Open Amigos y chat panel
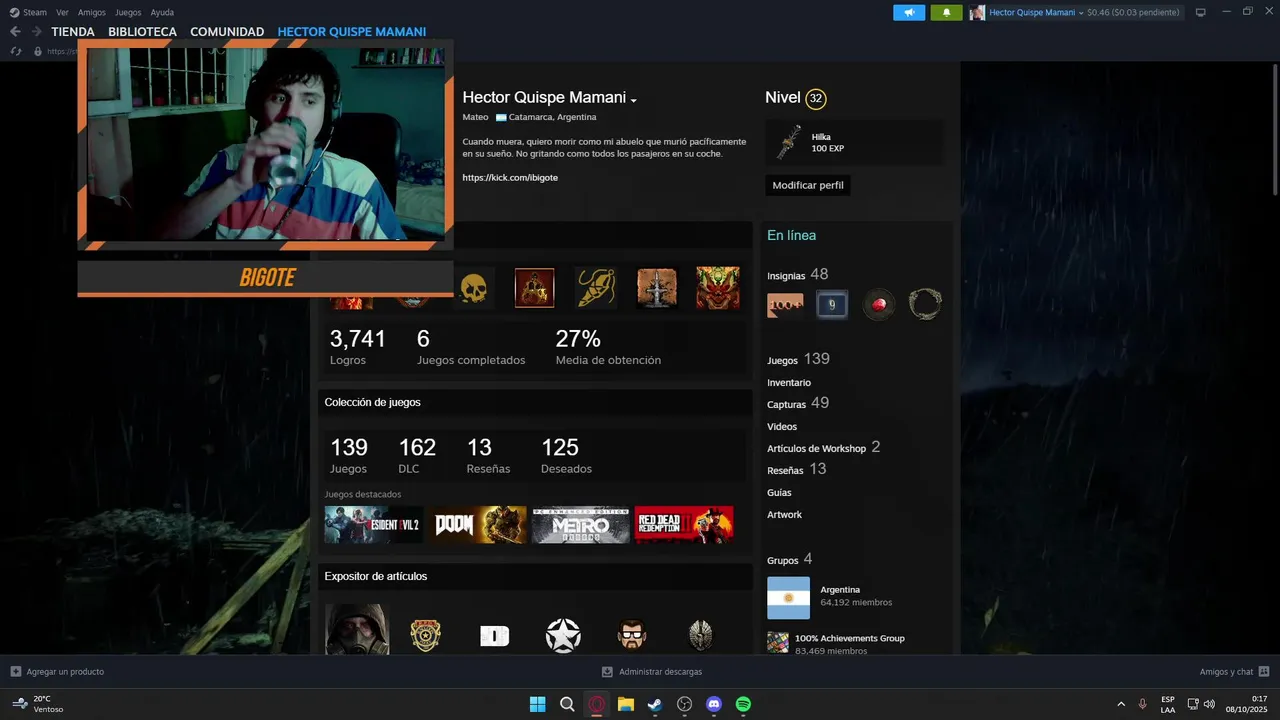The width and height of the screenshot is (1280, 720). click(x=1234, y=672)
